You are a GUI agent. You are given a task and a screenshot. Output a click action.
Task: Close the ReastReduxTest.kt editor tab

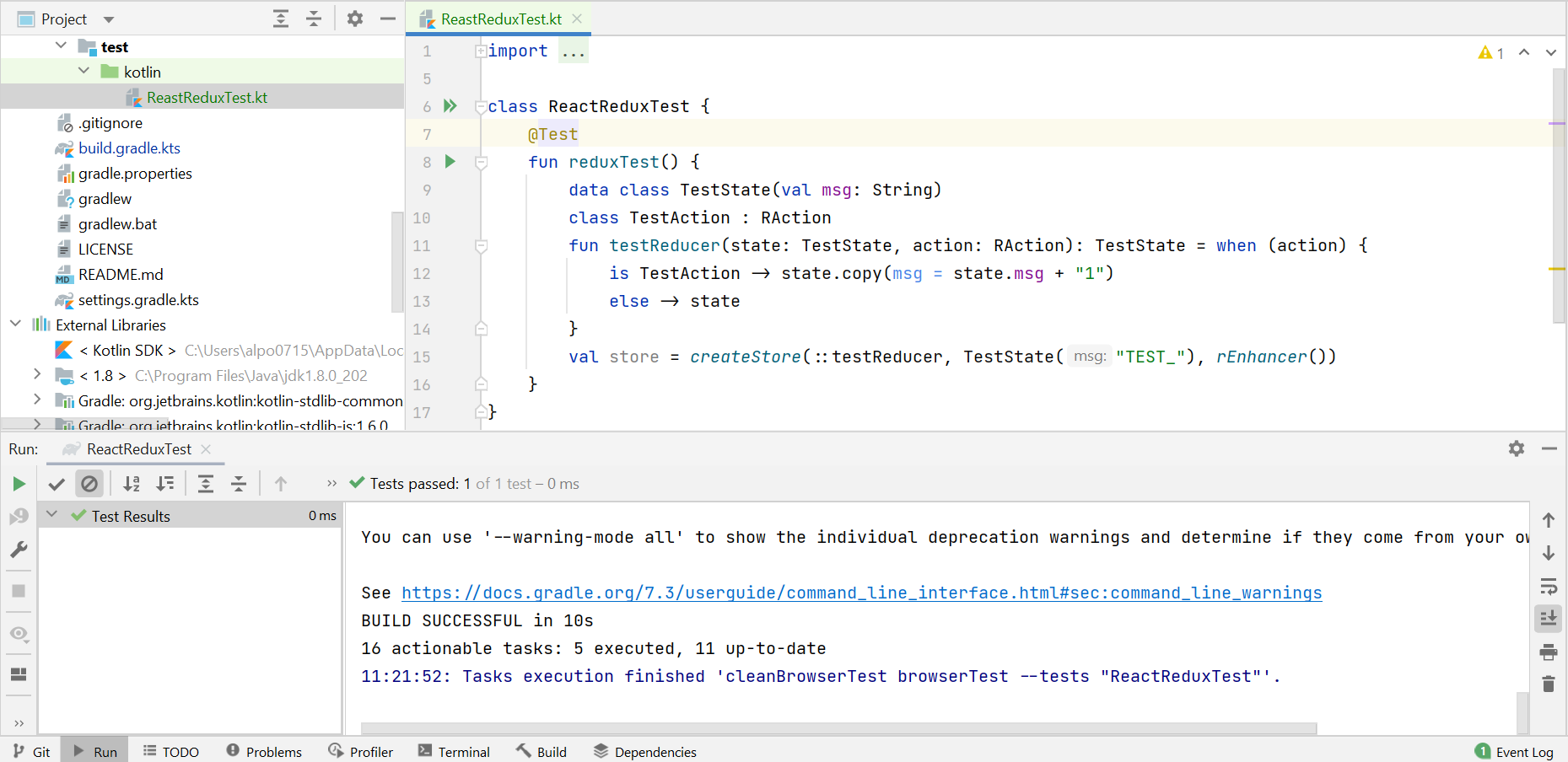(577, 19)
